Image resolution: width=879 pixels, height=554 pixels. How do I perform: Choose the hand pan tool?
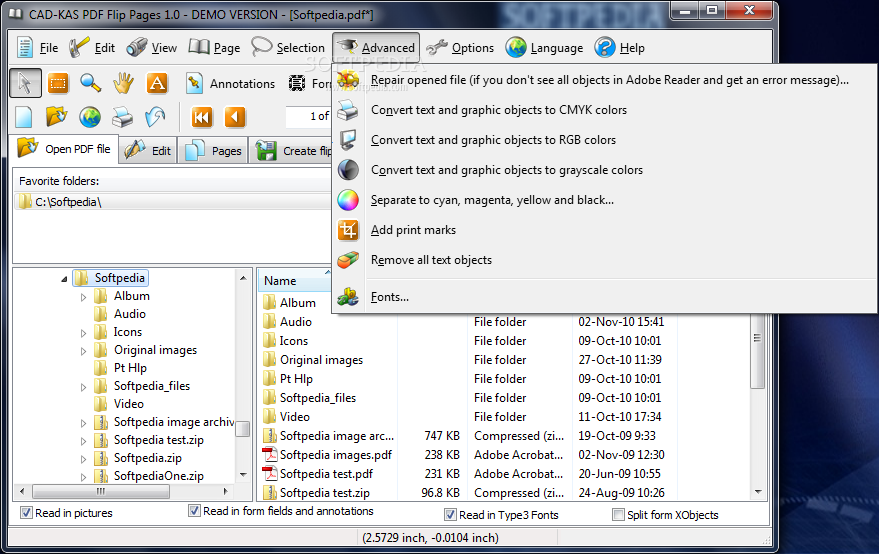pyautogui.click(x=123, y=84)
